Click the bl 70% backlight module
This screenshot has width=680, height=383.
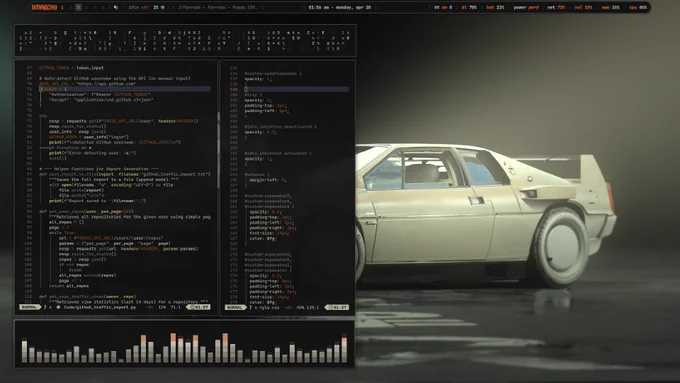tap(469, 7)
